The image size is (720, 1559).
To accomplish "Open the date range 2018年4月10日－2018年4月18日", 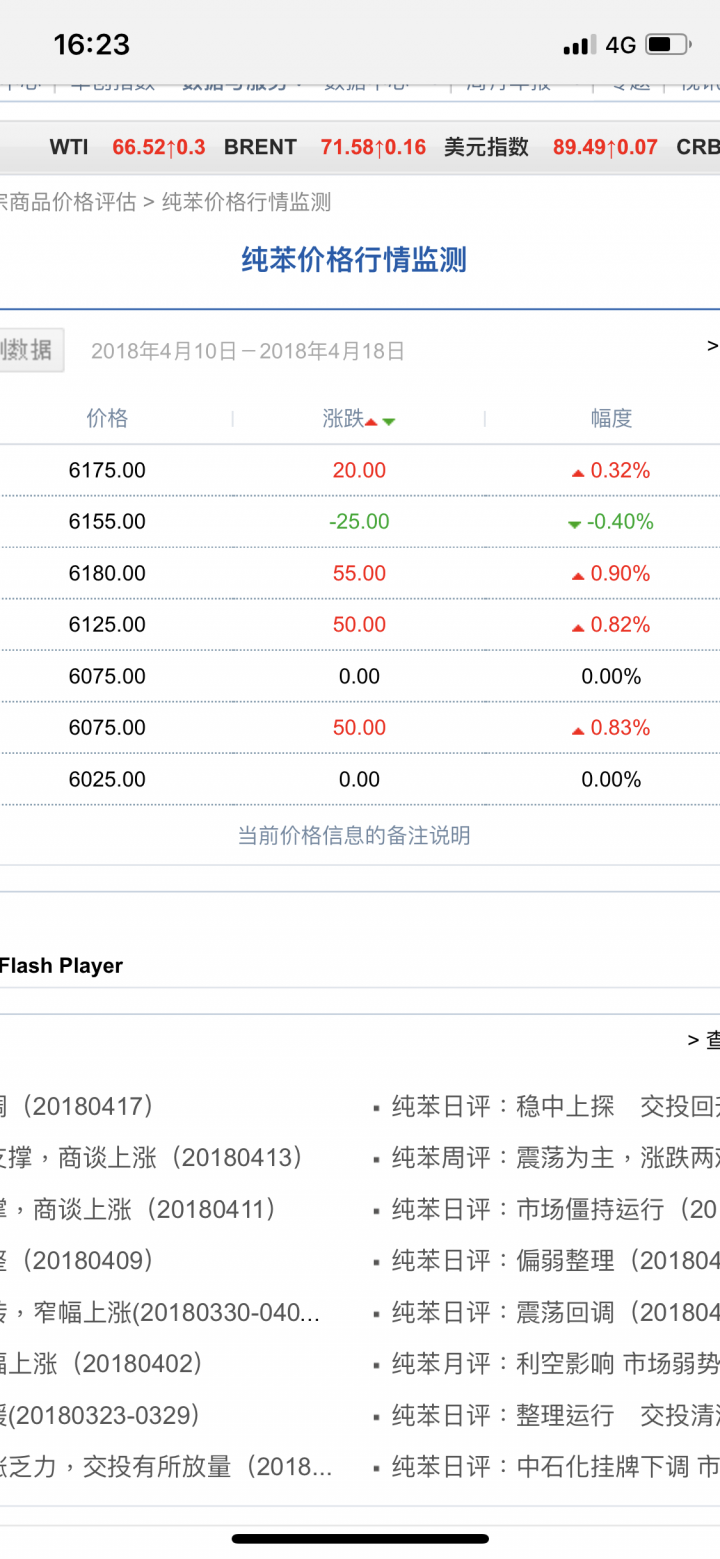I will [x=248, y=351].
